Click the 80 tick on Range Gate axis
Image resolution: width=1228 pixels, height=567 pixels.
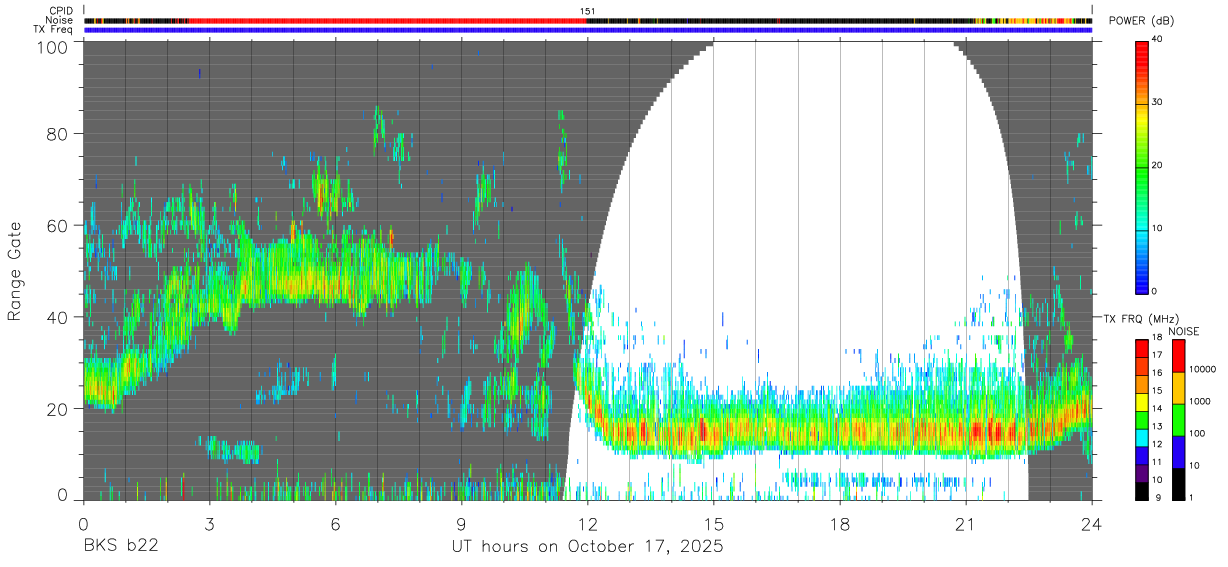click(59, 134)
